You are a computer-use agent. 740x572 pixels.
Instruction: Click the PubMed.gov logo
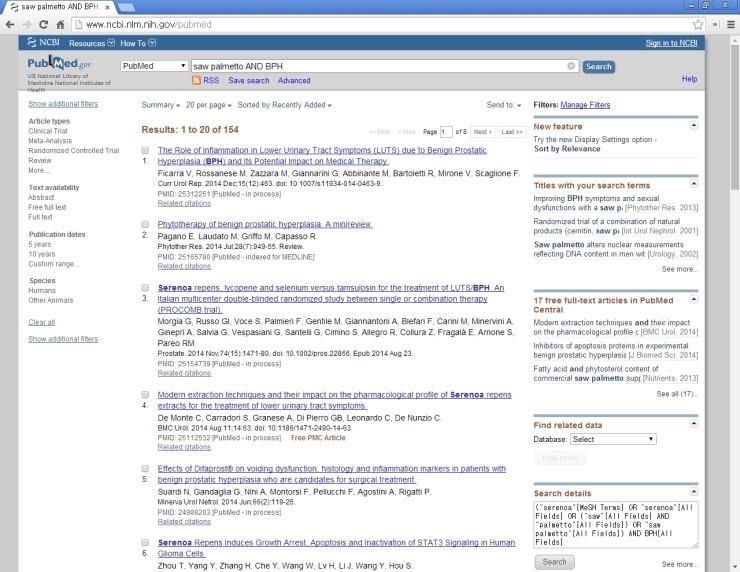click(58, 64)
